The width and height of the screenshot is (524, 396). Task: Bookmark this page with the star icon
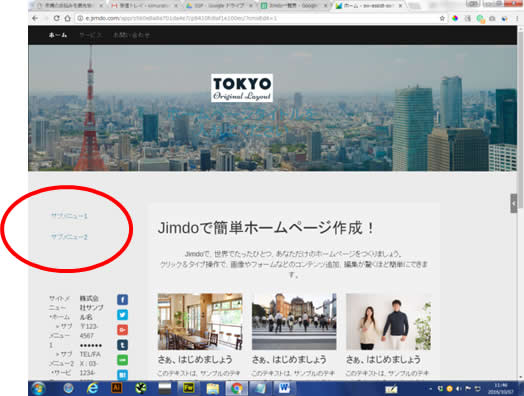(442, 18)
